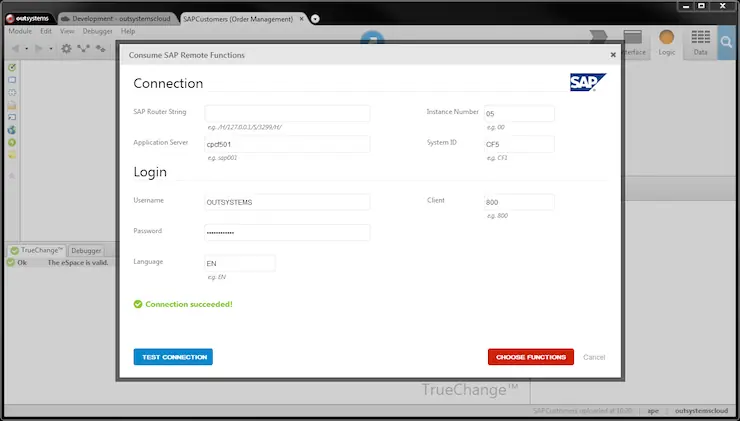Select the Debugger tab in bottom panel
The width and height of the screenshot is (740, 421).
[x=86, y=251]
